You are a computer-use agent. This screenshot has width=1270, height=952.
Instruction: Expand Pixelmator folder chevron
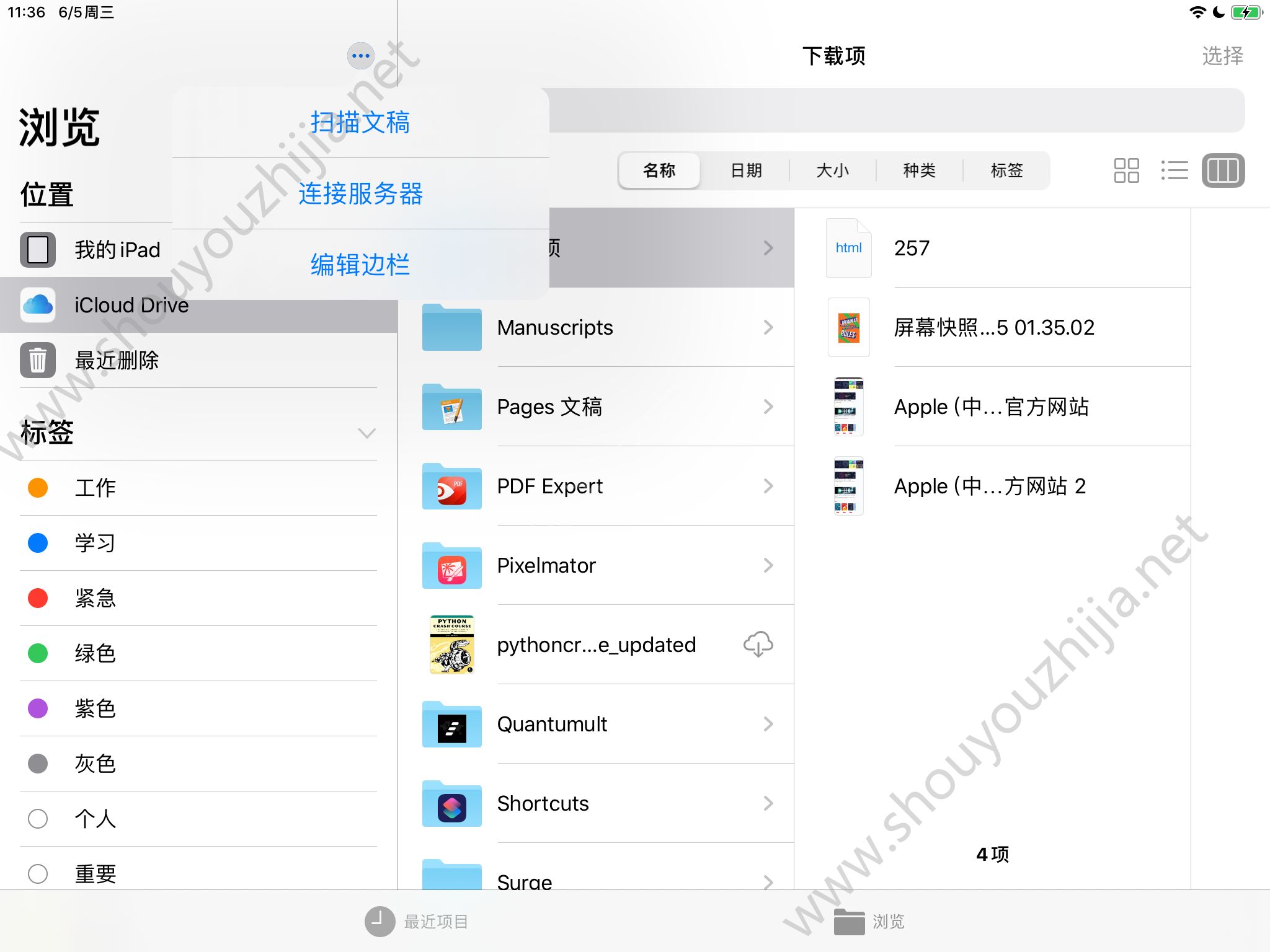(768, 565)
